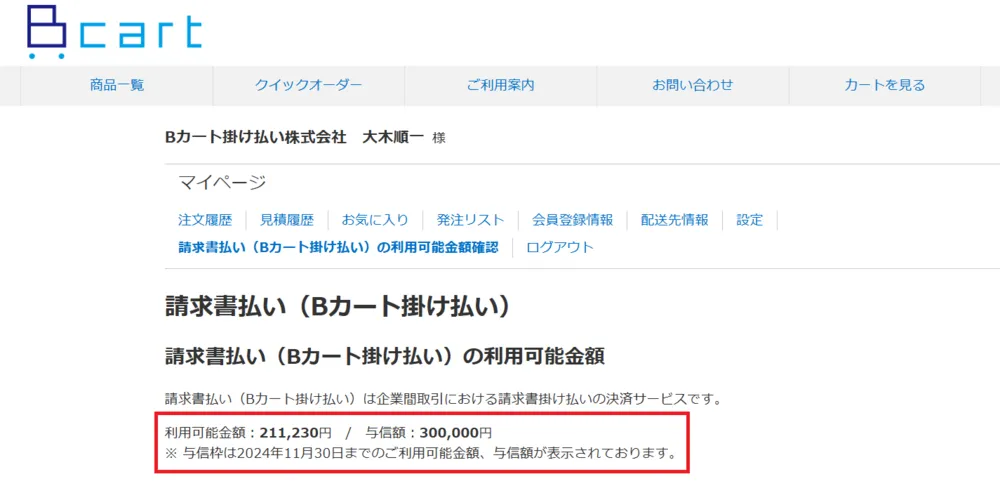This screenshot has height=486, width=1000.
Task: Click the note mentioning 2024年11月30日
Action: pyautogui.click(x=420, y=455)
